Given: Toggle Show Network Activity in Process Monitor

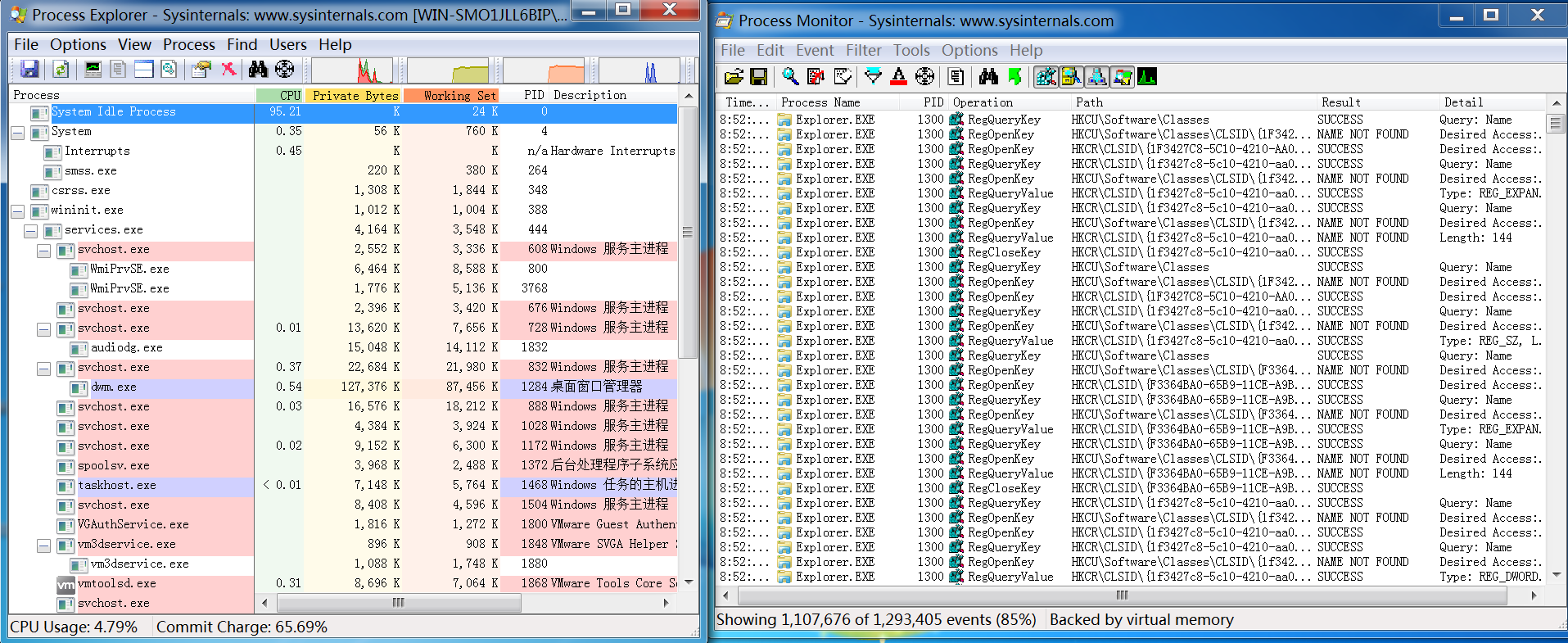Looking at the screenshot, I should (x=1096, y=77).
